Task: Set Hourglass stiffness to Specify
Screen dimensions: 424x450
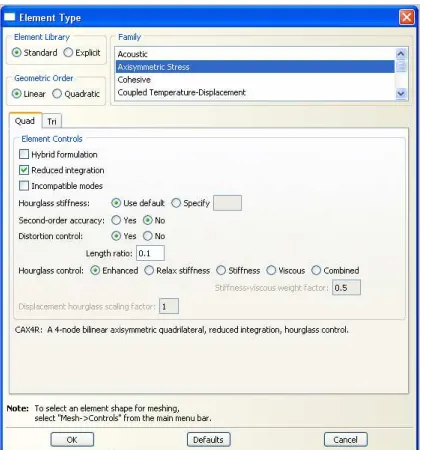Action: pos(176,203)
